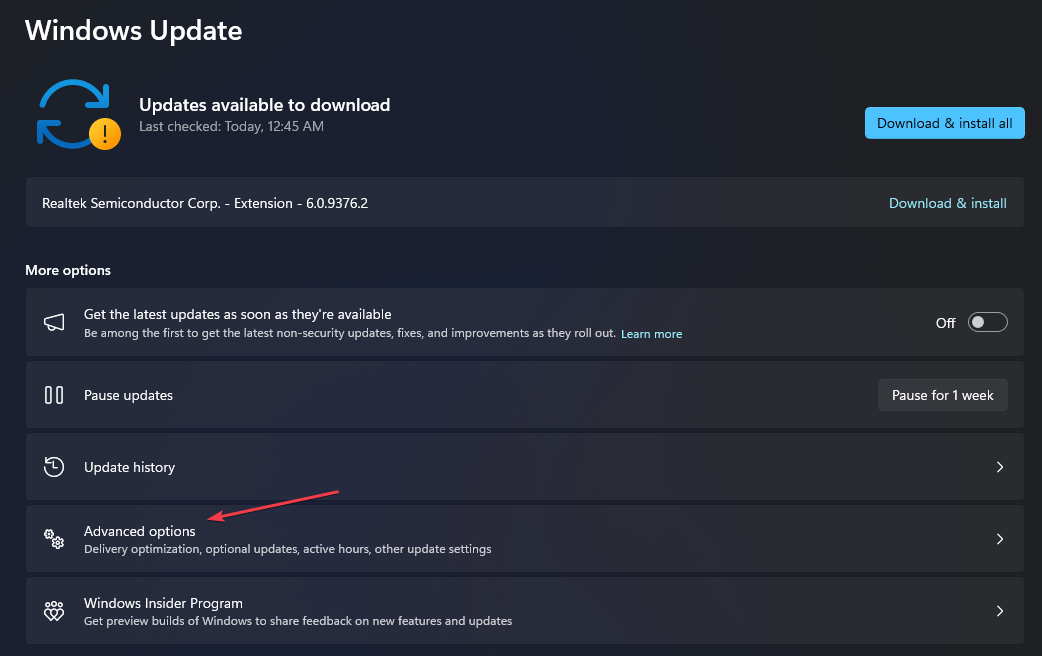Click Download & install all button
This screenshot has height=656, width=1042.
click(944, 123)
